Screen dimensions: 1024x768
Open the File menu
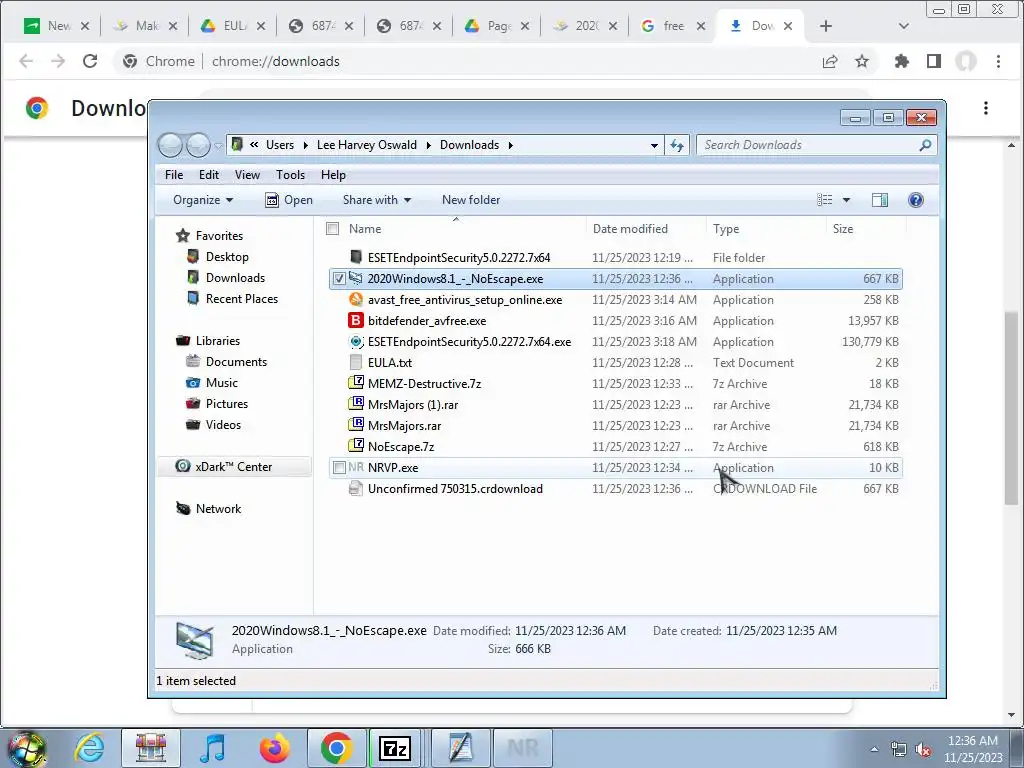pyautogui.click(x=174, y=175)
